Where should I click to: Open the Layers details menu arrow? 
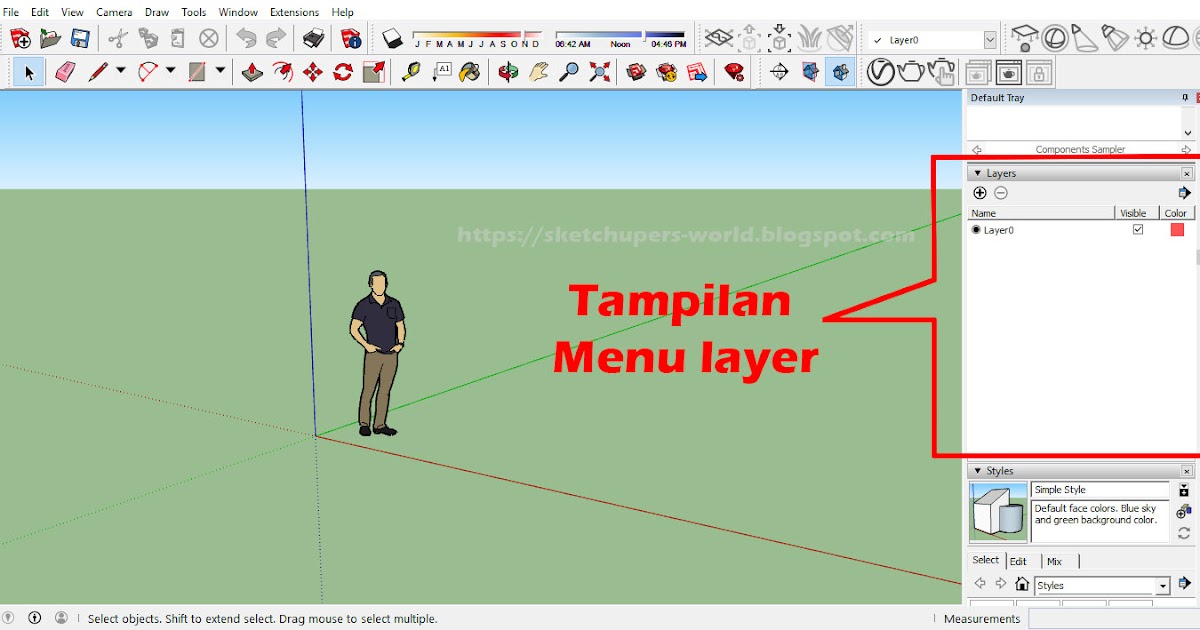tap(1185, 193)
